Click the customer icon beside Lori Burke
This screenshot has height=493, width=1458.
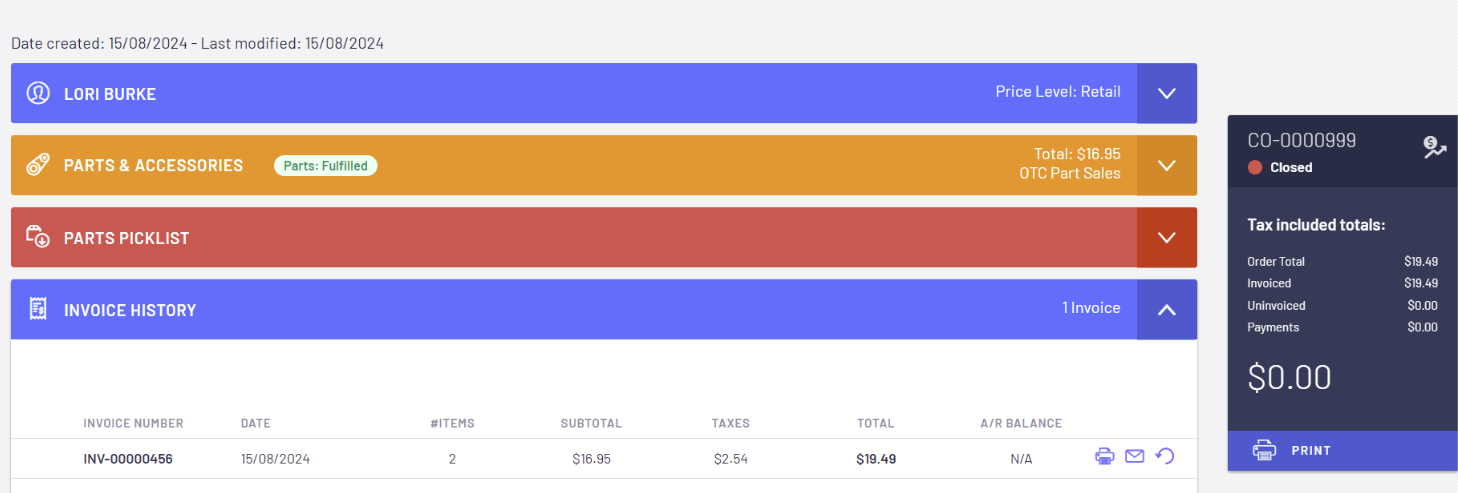[38, 93]
